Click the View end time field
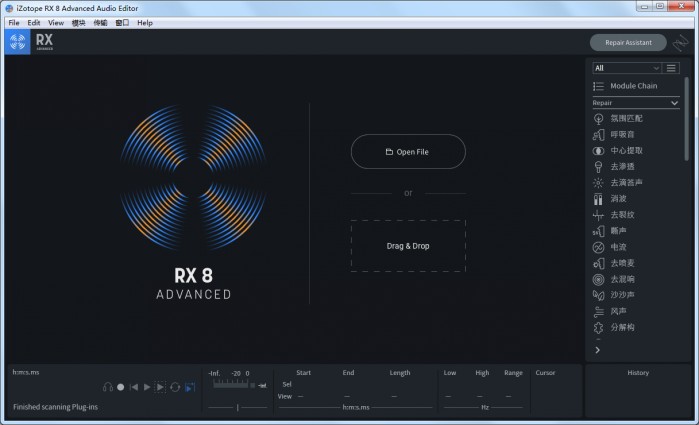699x425 pixels. (347, 396)
